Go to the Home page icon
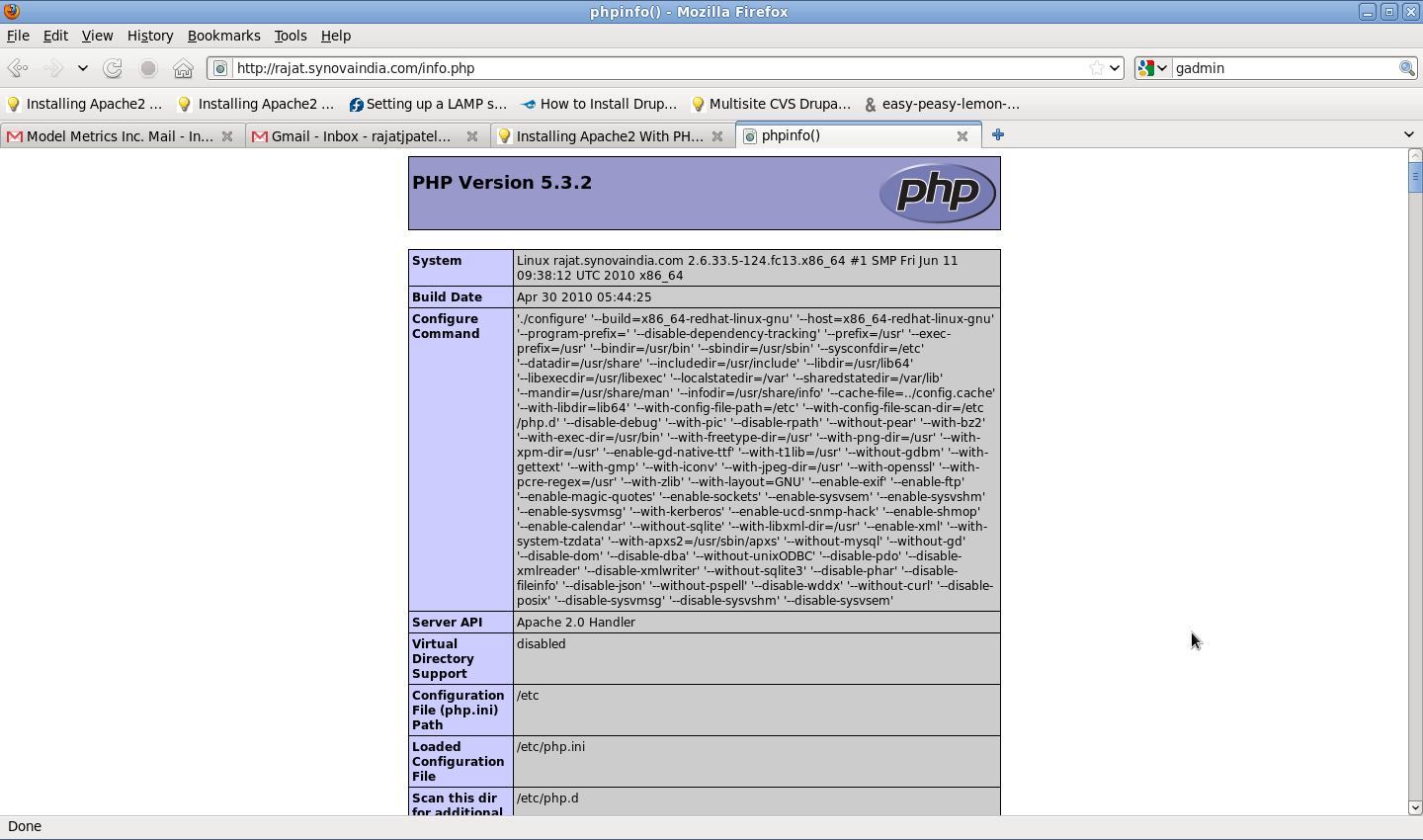1423x840 pixels. (183, 68)
